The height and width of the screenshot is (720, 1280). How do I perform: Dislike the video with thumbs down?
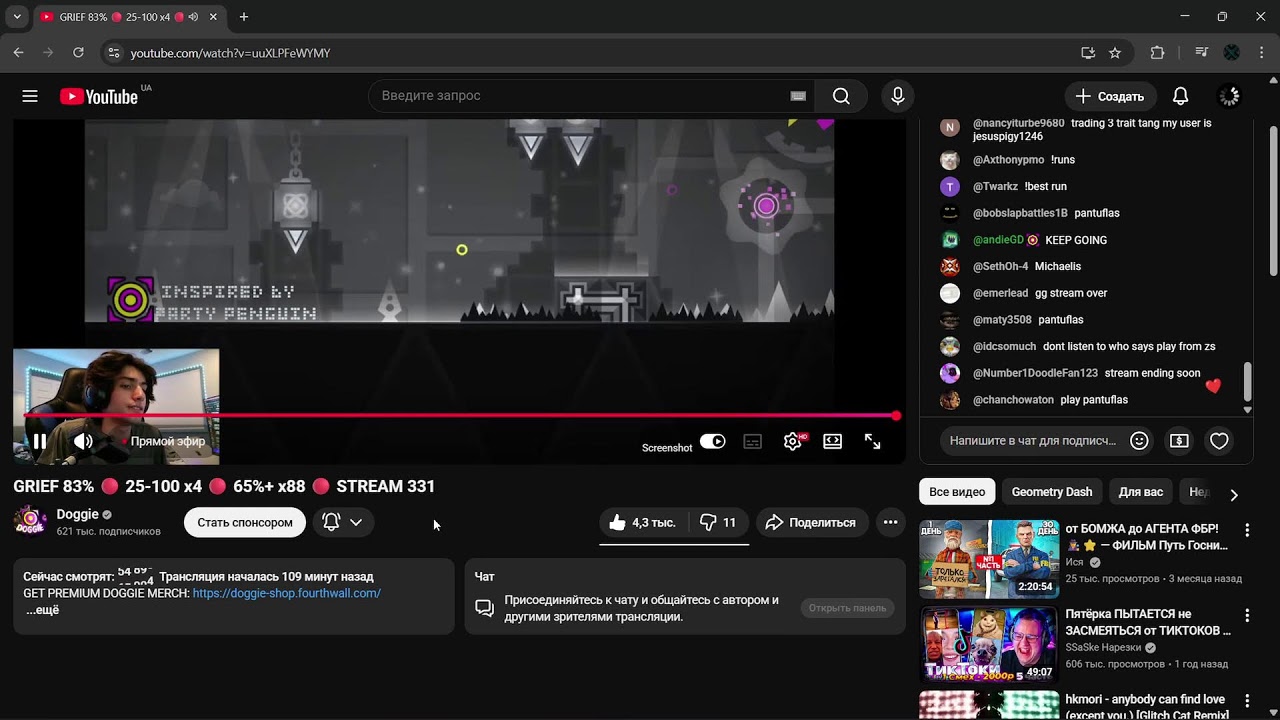tap(718, 522)
